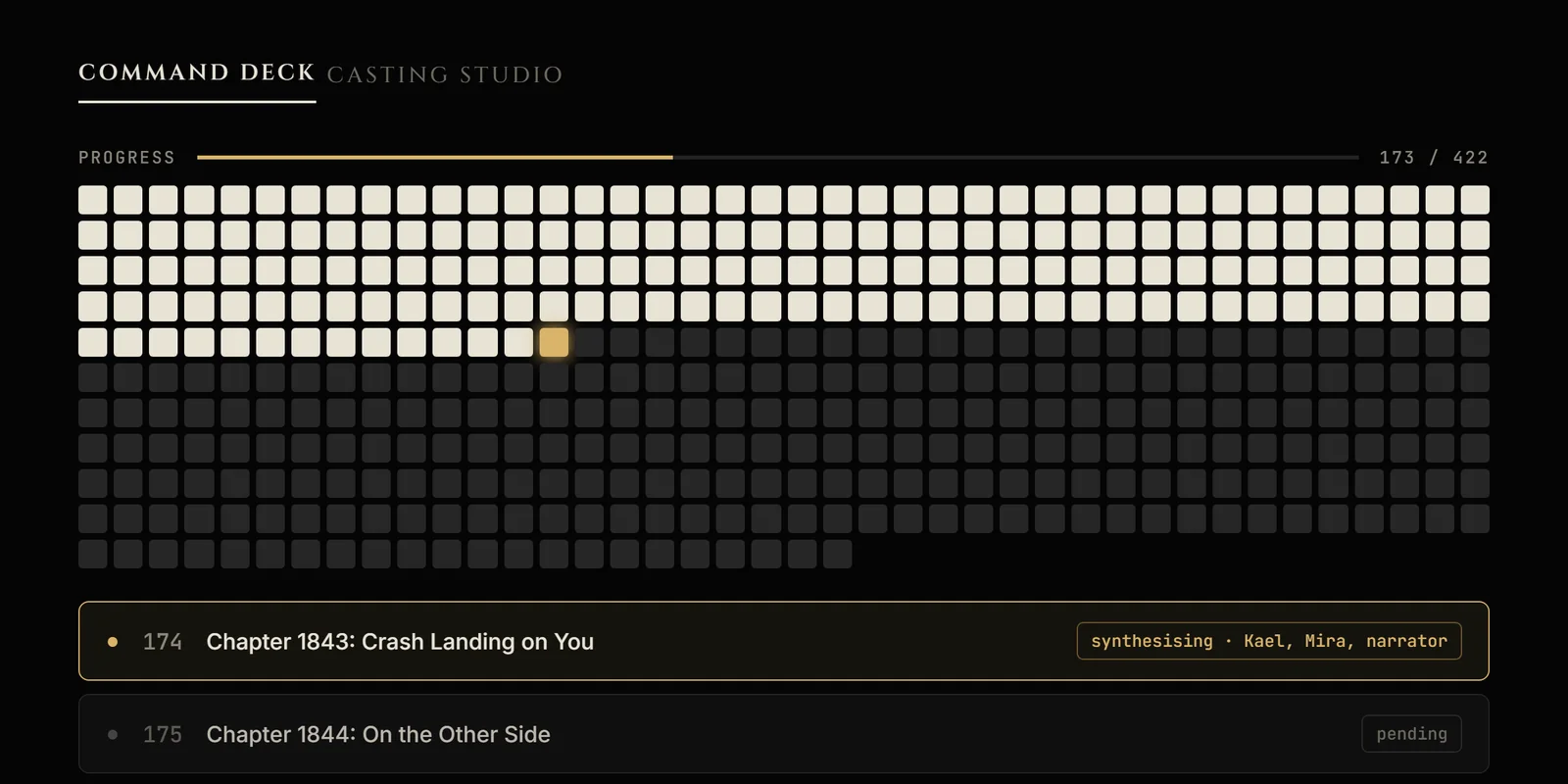Select the dark cell right after the gold cell
1568x784 pixels.
pyautogui.click(x=589, y=342)
